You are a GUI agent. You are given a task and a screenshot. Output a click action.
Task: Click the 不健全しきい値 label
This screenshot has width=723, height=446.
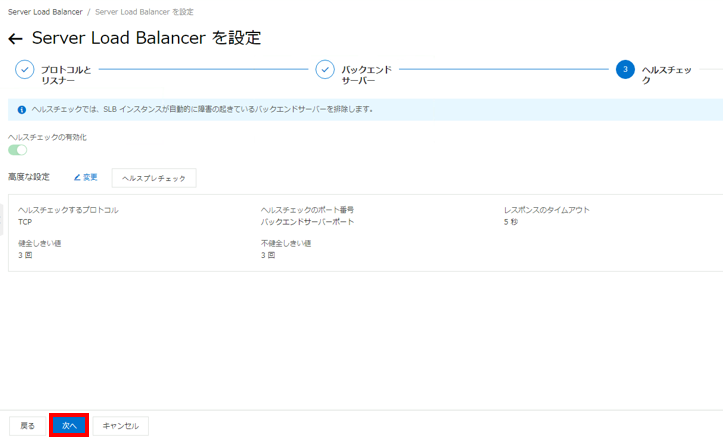(286, 243)
